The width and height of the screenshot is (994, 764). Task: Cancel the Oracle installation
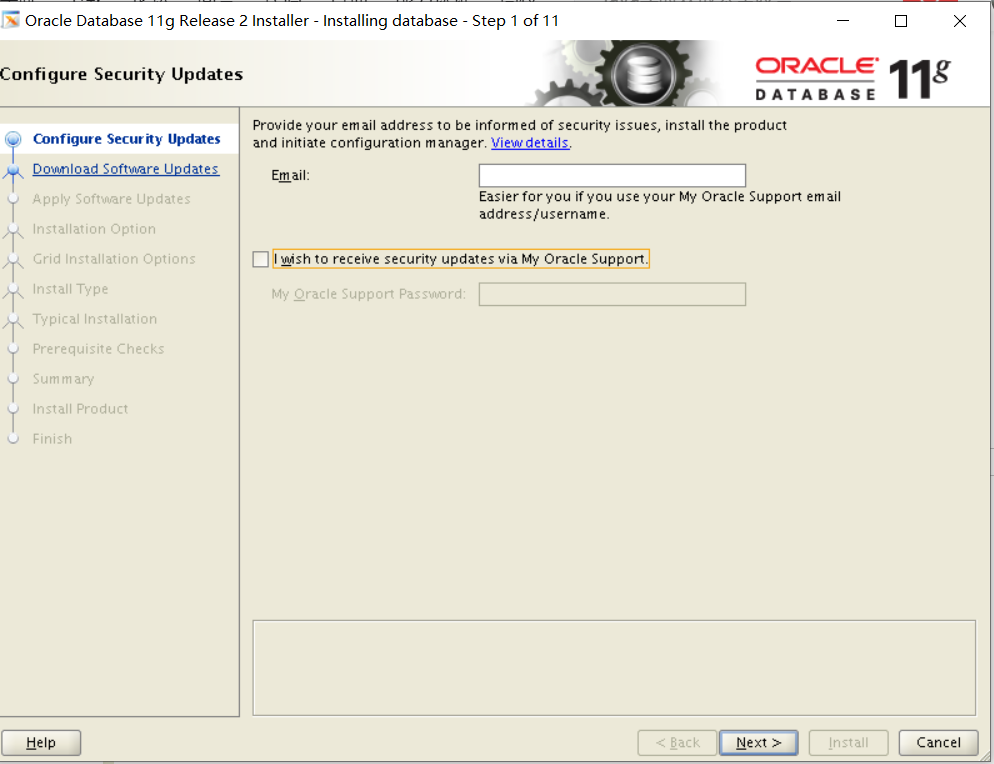click(938, 742)
